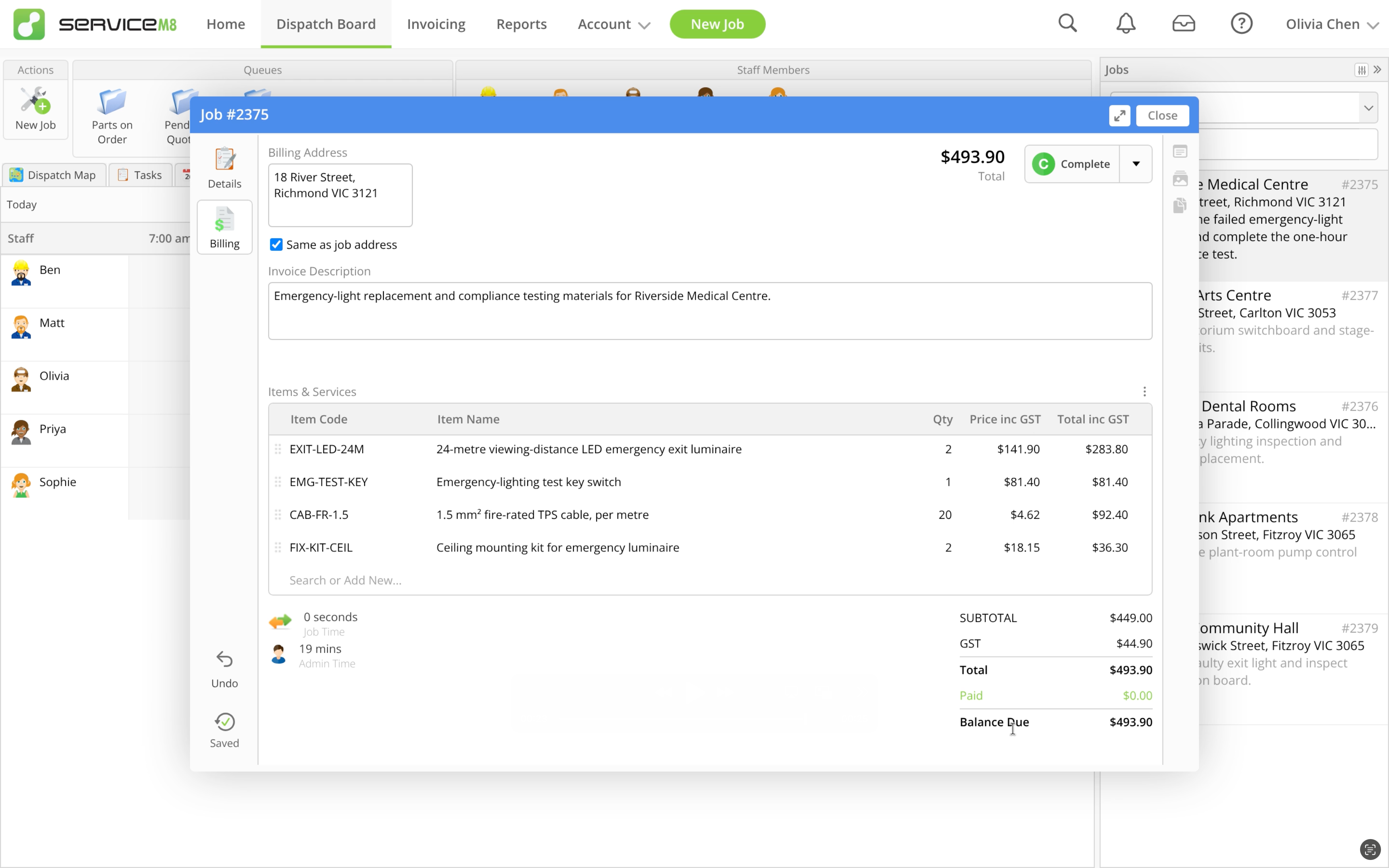The image size is (1389, 868).
Task: Switch to Invoicing tab
Action: pos(436,24)
